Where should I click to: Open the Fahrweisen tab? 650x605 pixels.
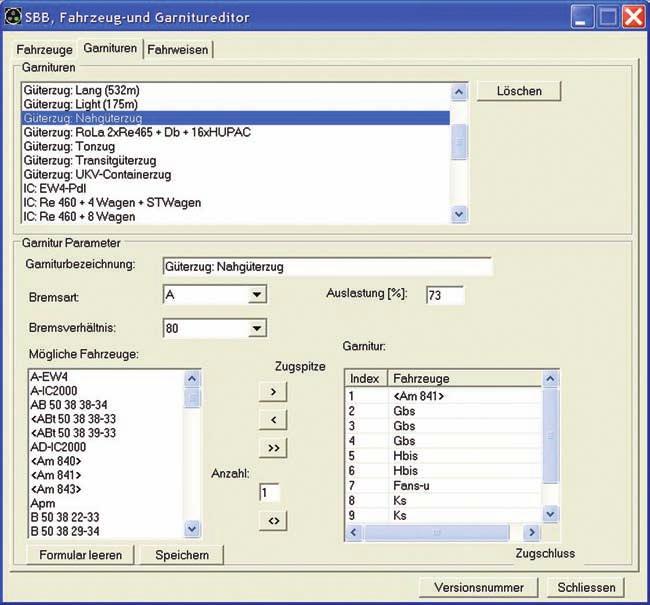(177, 50)
